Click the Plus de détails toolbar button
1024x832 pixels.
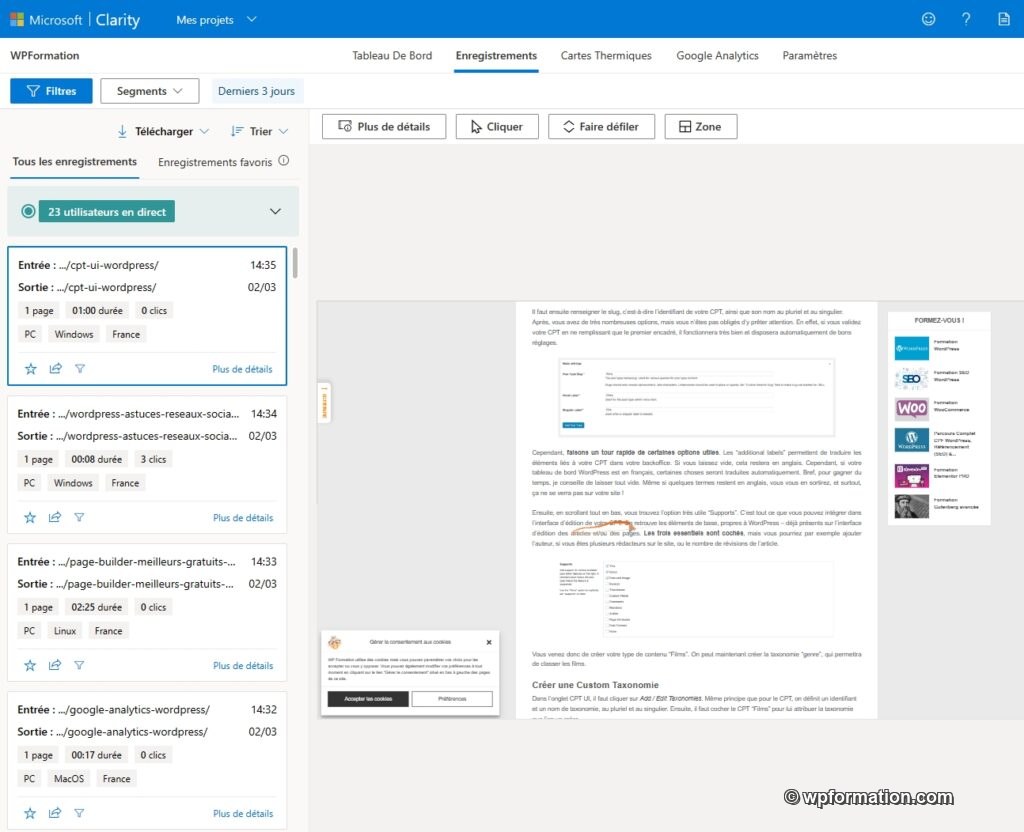coord(384,127)
